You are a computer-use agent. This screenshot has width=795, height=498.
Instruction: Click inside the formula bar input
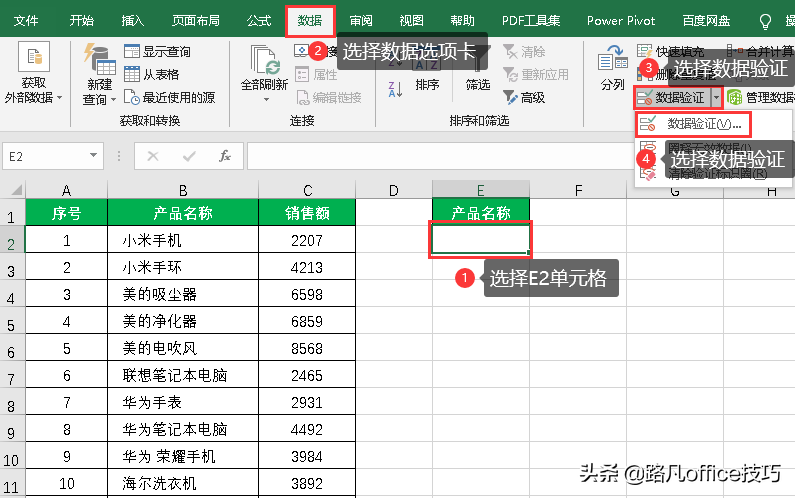(x=439, y=156)
